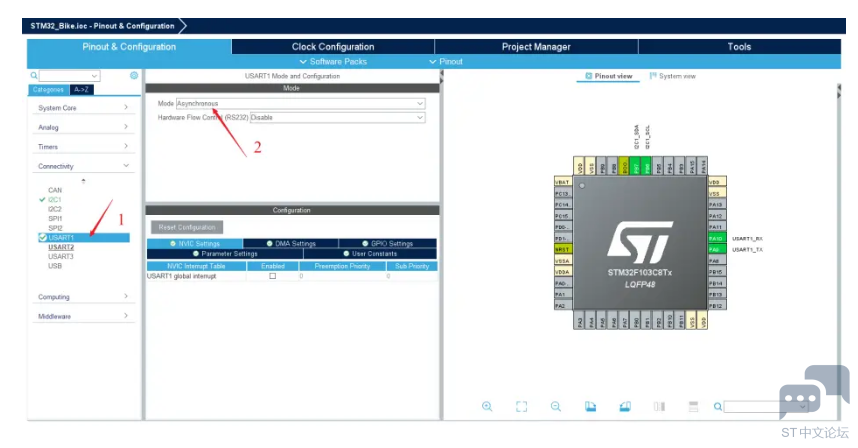Select the PA10 pin on the chip
Viewport: 858px width, 448px height.
717,238
